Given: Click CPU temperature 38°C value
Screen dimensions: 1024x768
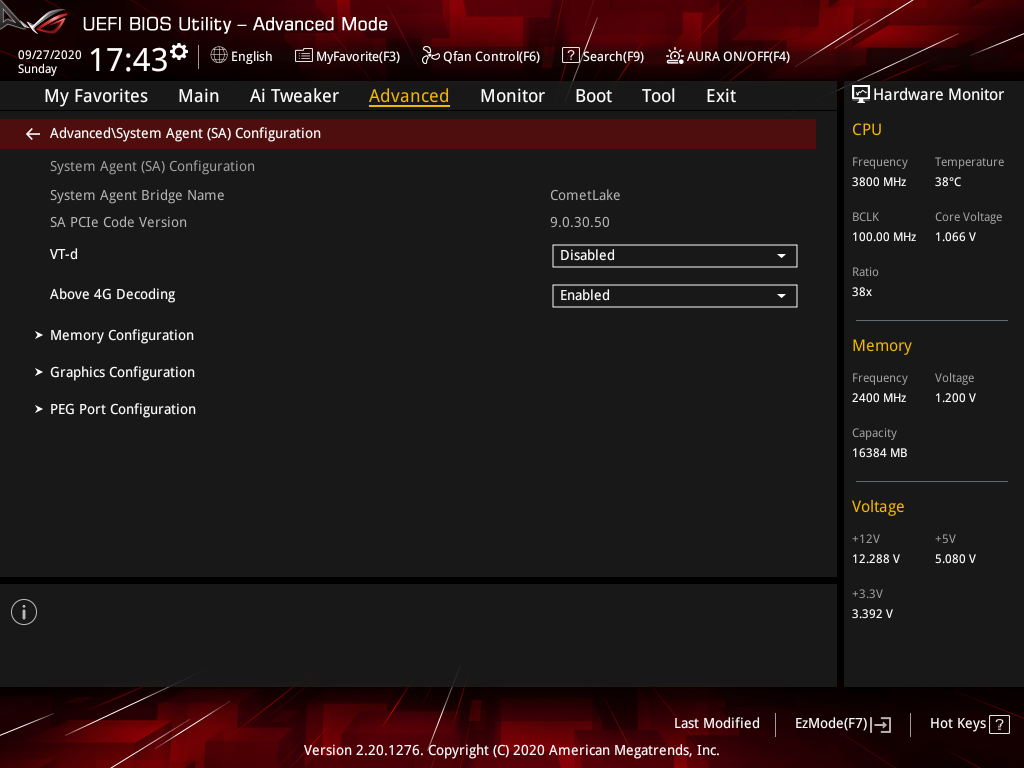Looking at the screenshot, I should pyautogui.click(x=948, y=182).
